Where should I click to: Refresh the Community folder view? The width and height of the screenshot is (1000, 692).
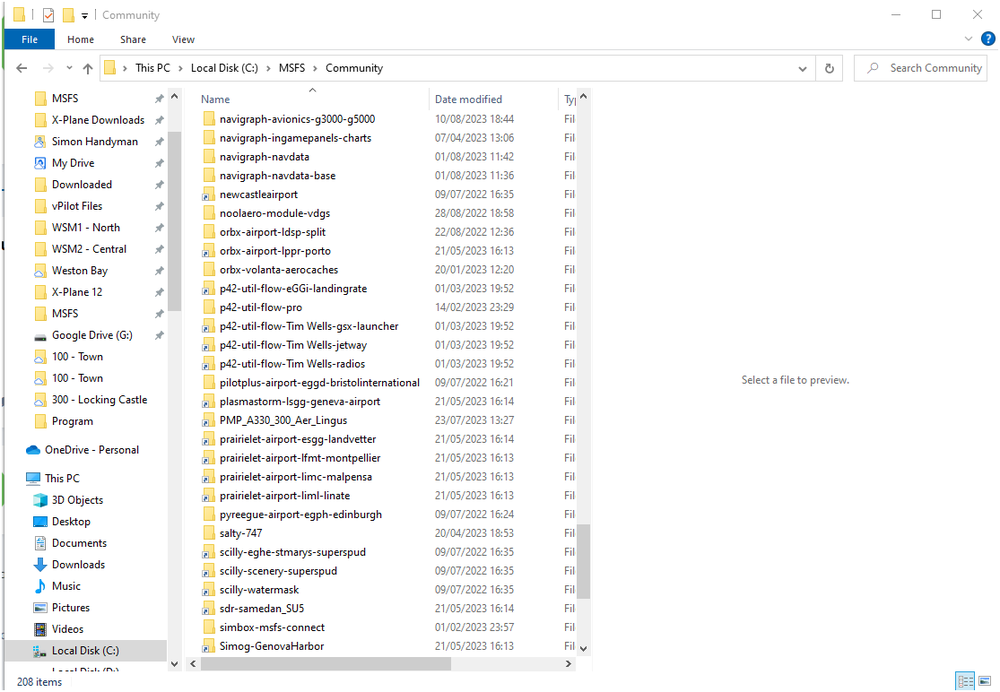[830, 67]
